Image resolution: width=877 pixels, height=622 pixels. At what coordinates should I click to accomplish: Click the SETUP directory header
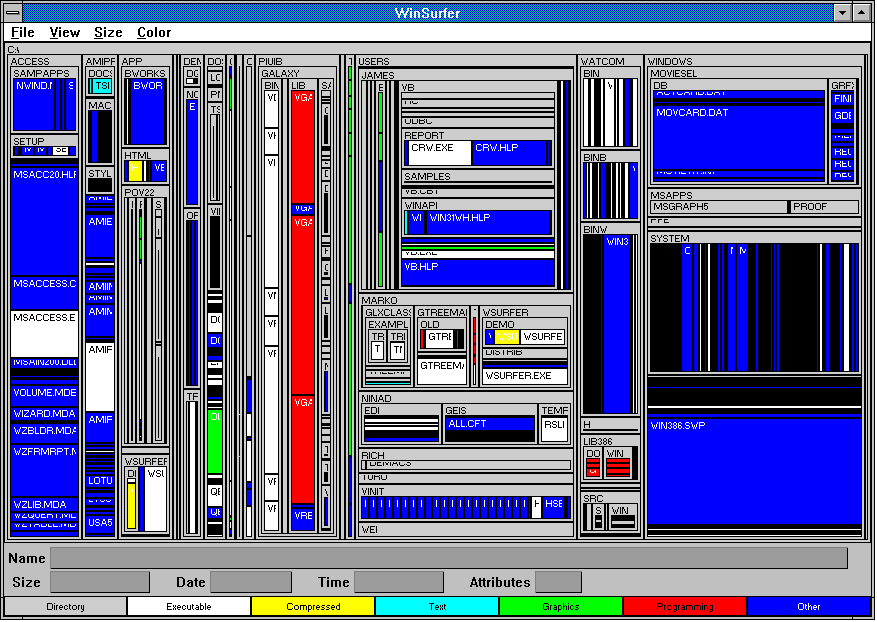point(29,142)
